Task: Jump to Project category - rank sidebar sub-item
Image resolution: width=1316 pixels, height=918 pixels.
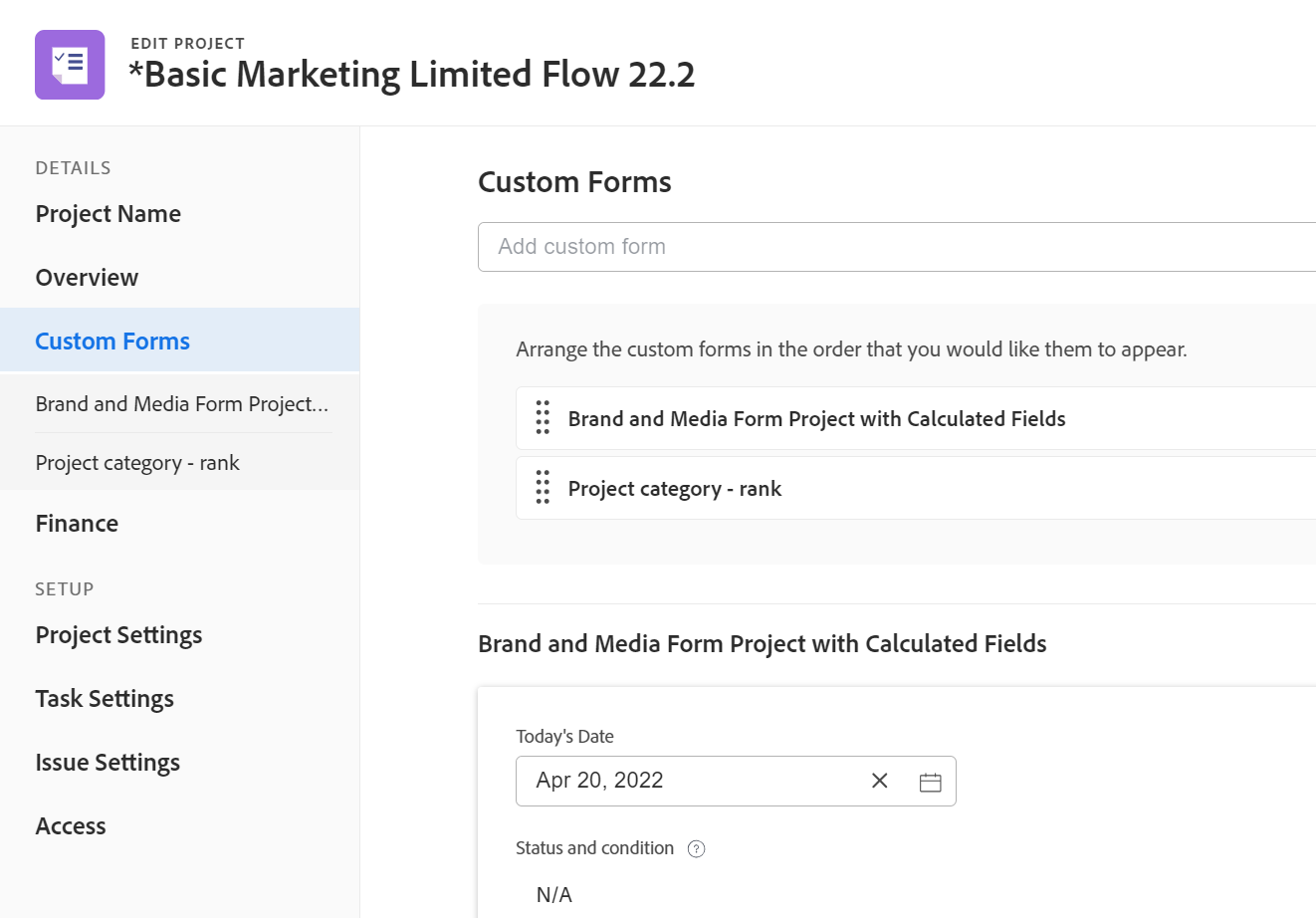Action: (x=137, y=463)
